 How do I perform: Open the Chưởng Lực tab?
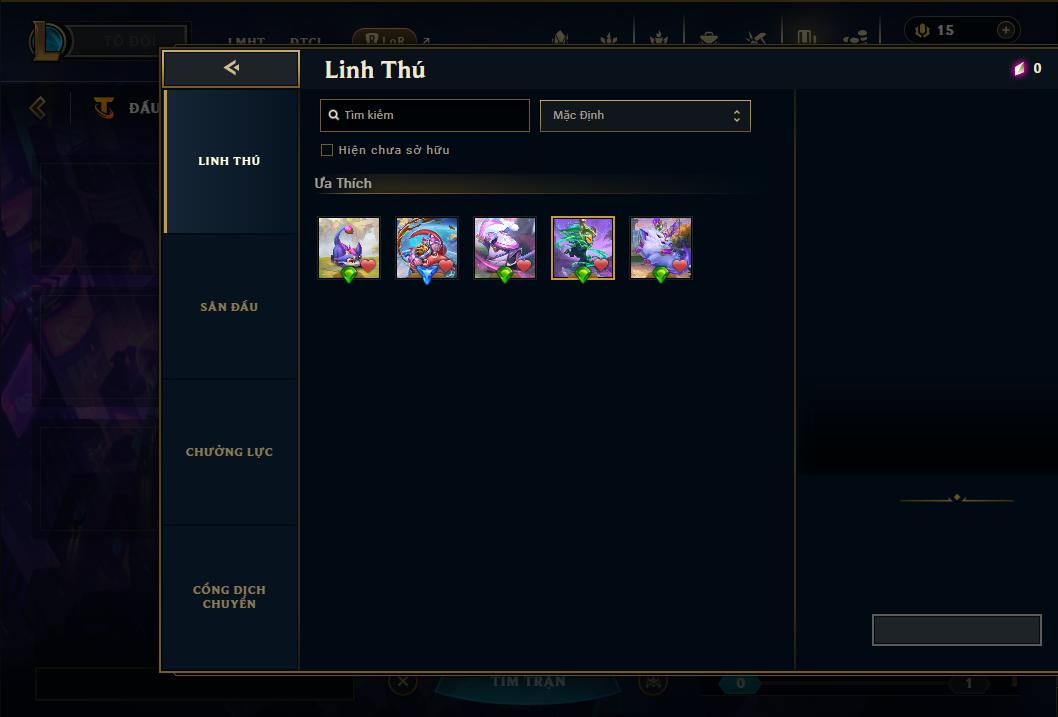[x=230, y=452]
